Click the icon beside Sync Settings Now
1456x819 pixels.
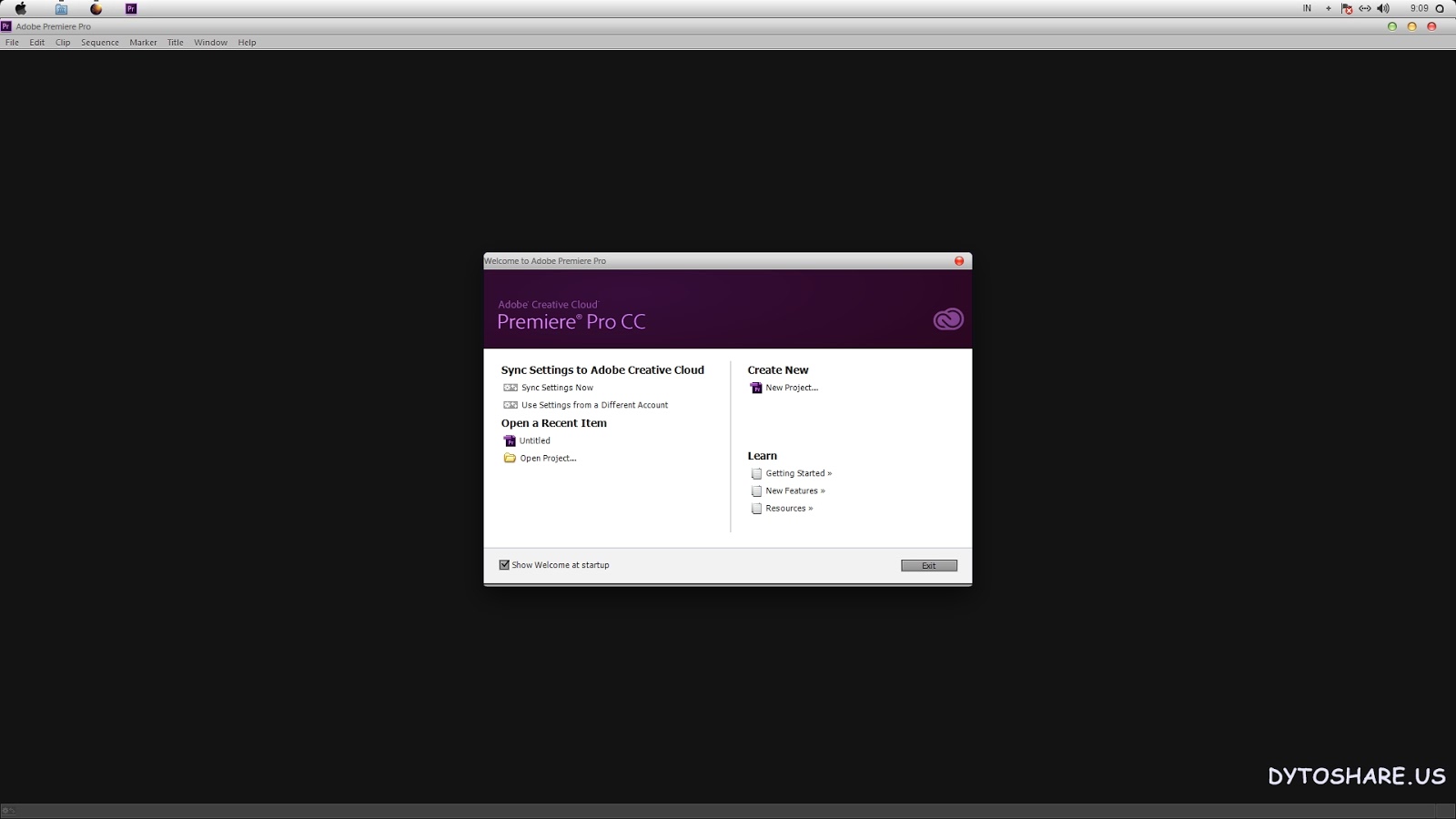[x=511, y=388]
